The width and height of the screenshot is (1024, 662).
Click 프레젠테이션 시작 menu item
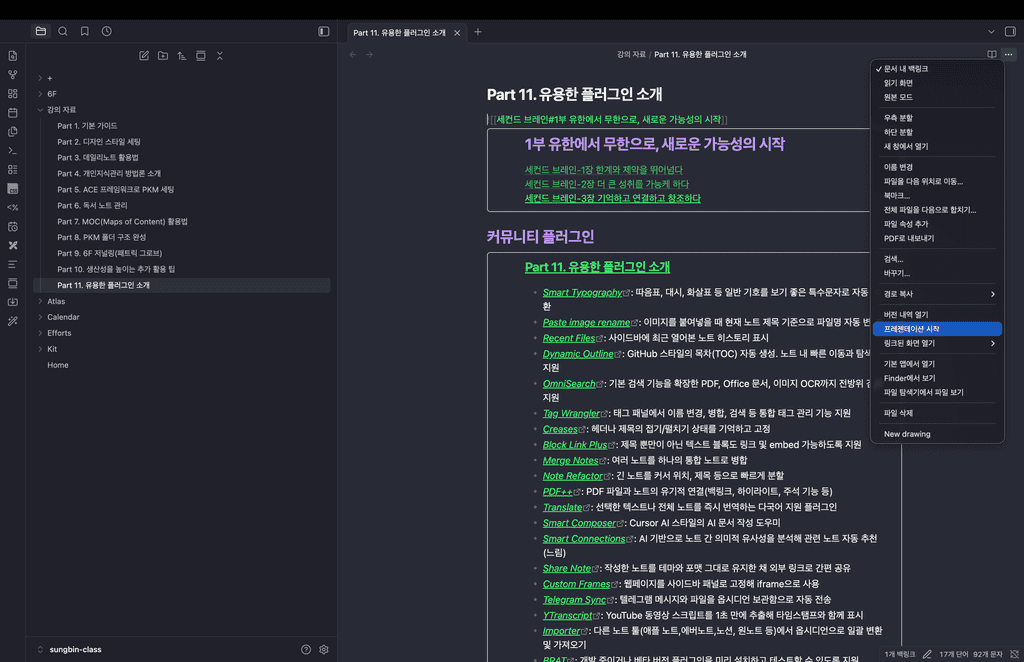point(937,329)
